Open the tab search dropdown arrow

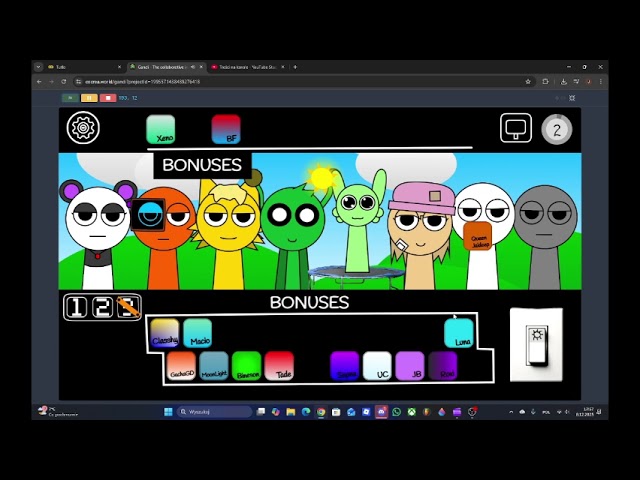coord(38,67)
